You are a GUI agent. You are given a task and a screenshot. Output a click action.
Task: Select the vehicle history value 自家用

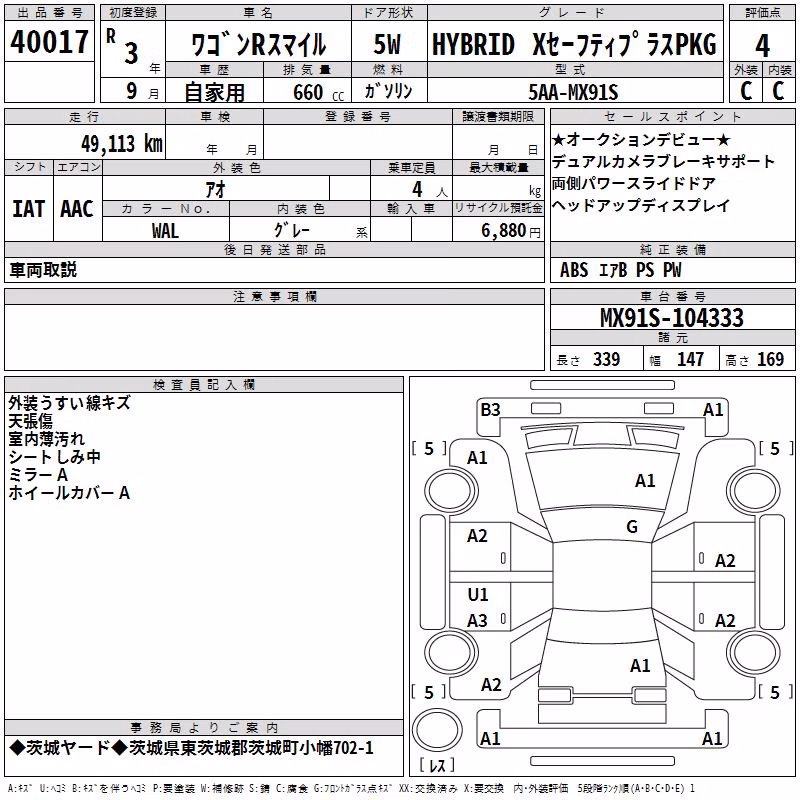pyautogui.click(x=214, y=92)
